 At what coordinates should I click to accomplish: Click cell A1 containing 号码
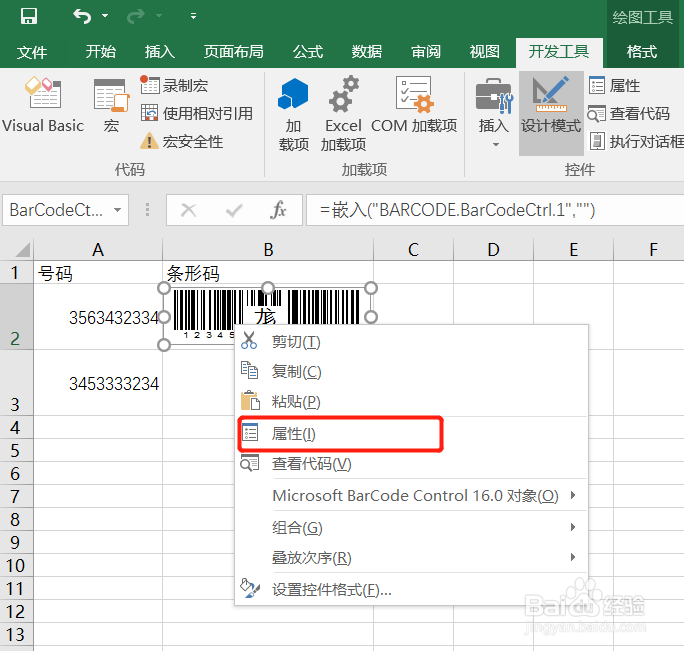click(98, 273)
